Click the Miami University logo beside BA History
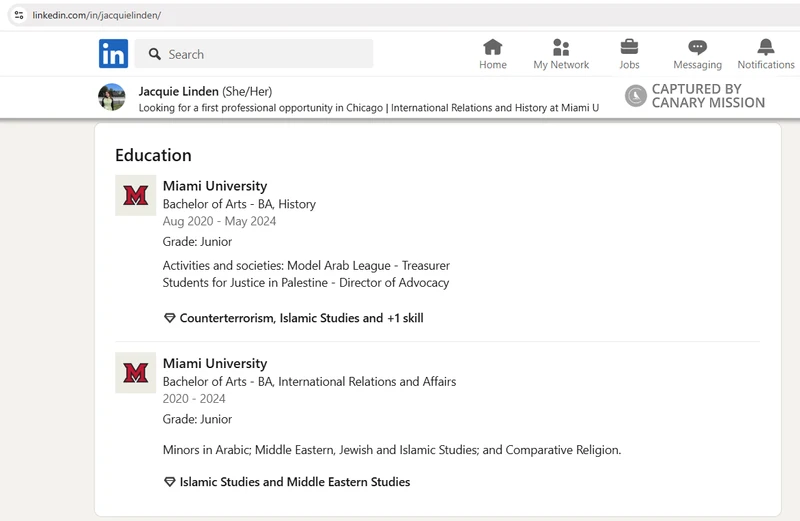Image resolution: width=800 pixels, height=521 pixels. click(x=135, y=195)
